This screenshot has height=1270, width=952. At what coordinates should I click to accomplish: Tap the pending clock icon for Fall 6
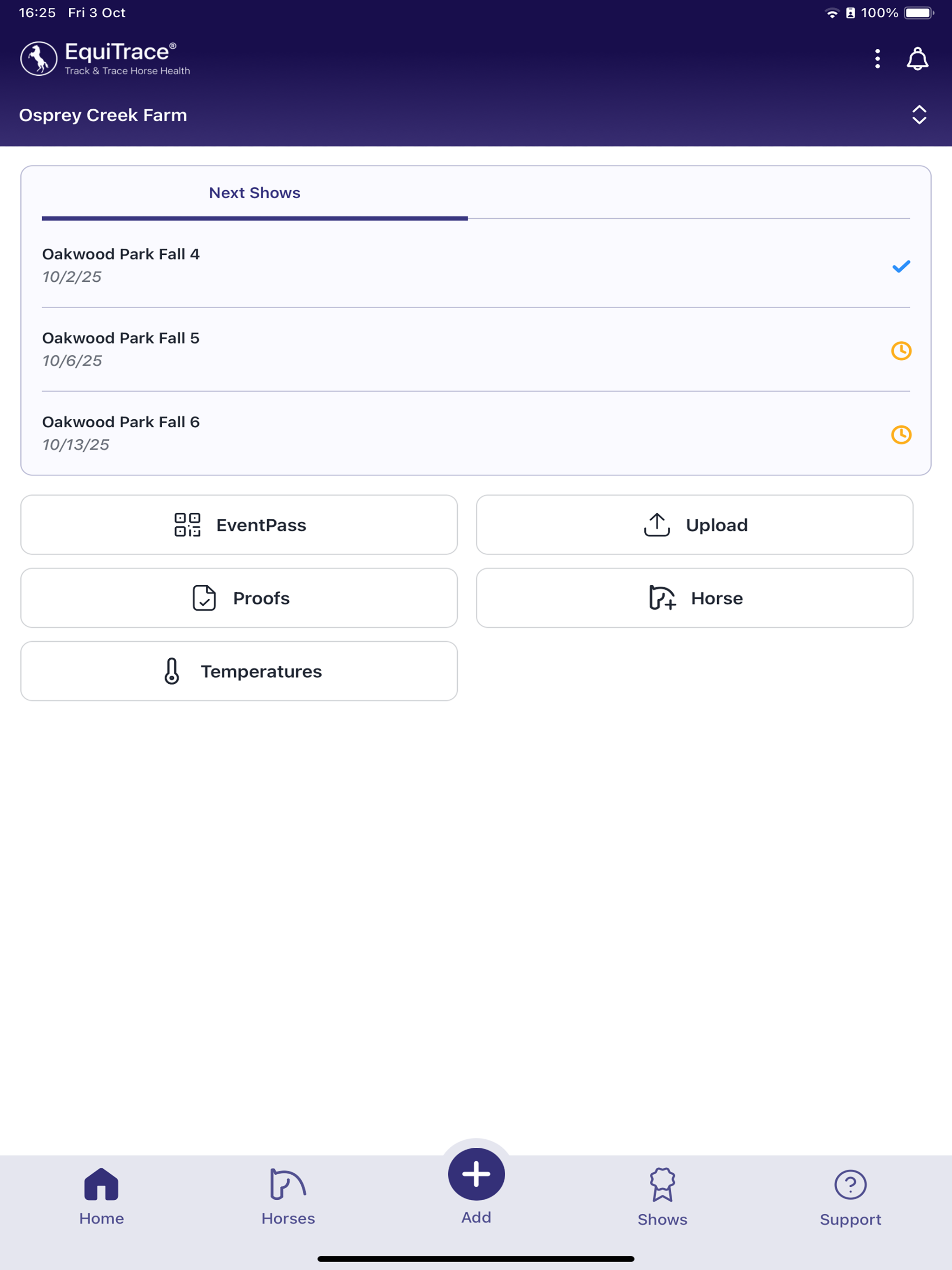[901, 435]
